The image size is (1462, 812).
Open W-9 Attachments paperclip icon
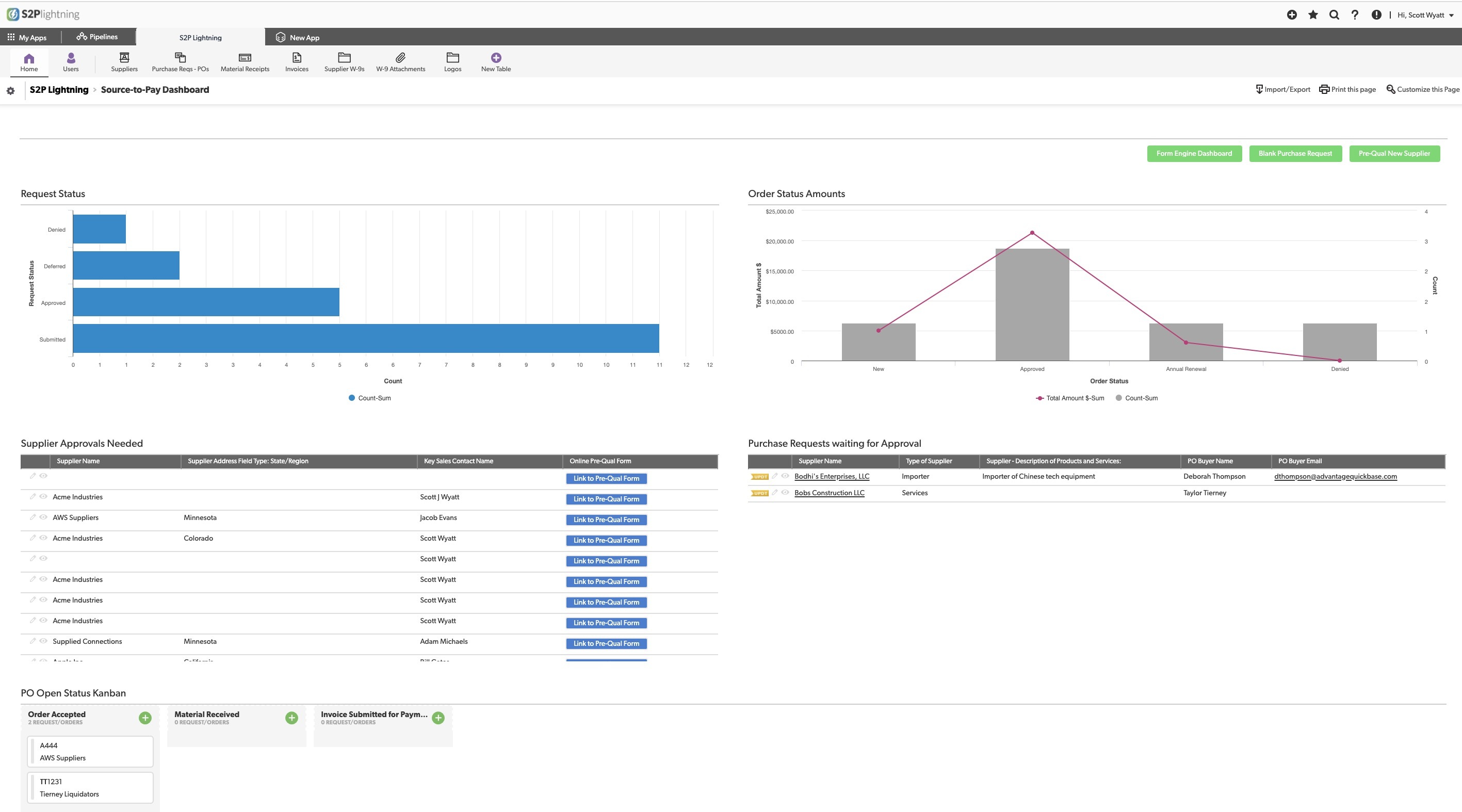click(x=400, y=58)
